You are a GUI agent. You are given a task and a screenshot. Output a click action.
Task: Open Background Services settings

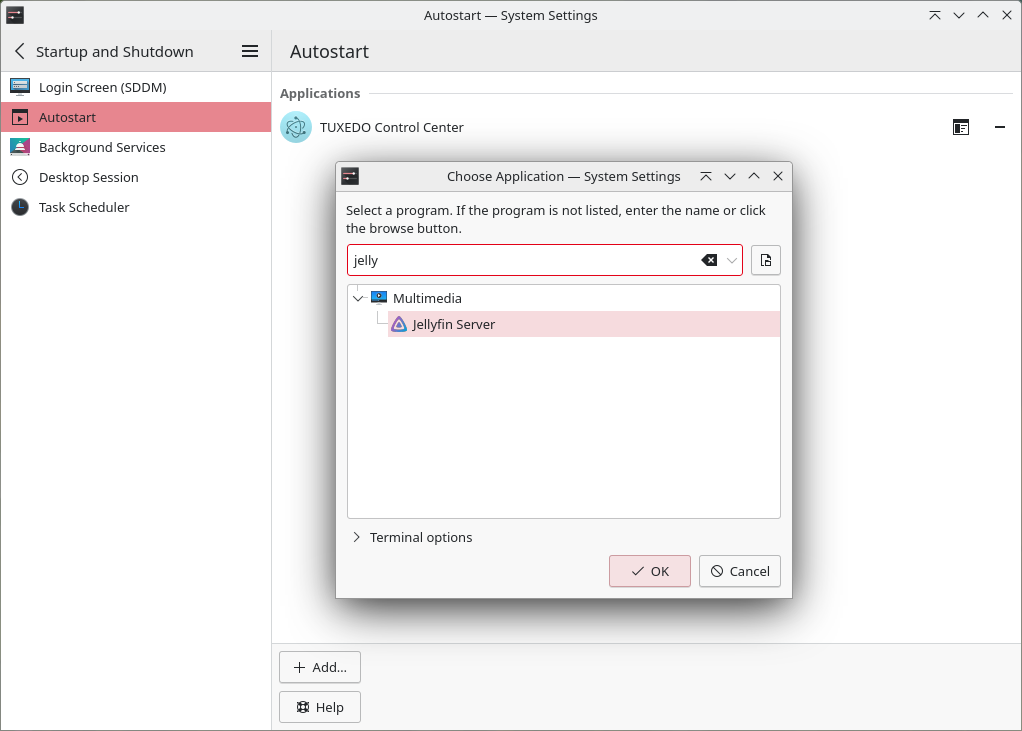pos(102,147)
